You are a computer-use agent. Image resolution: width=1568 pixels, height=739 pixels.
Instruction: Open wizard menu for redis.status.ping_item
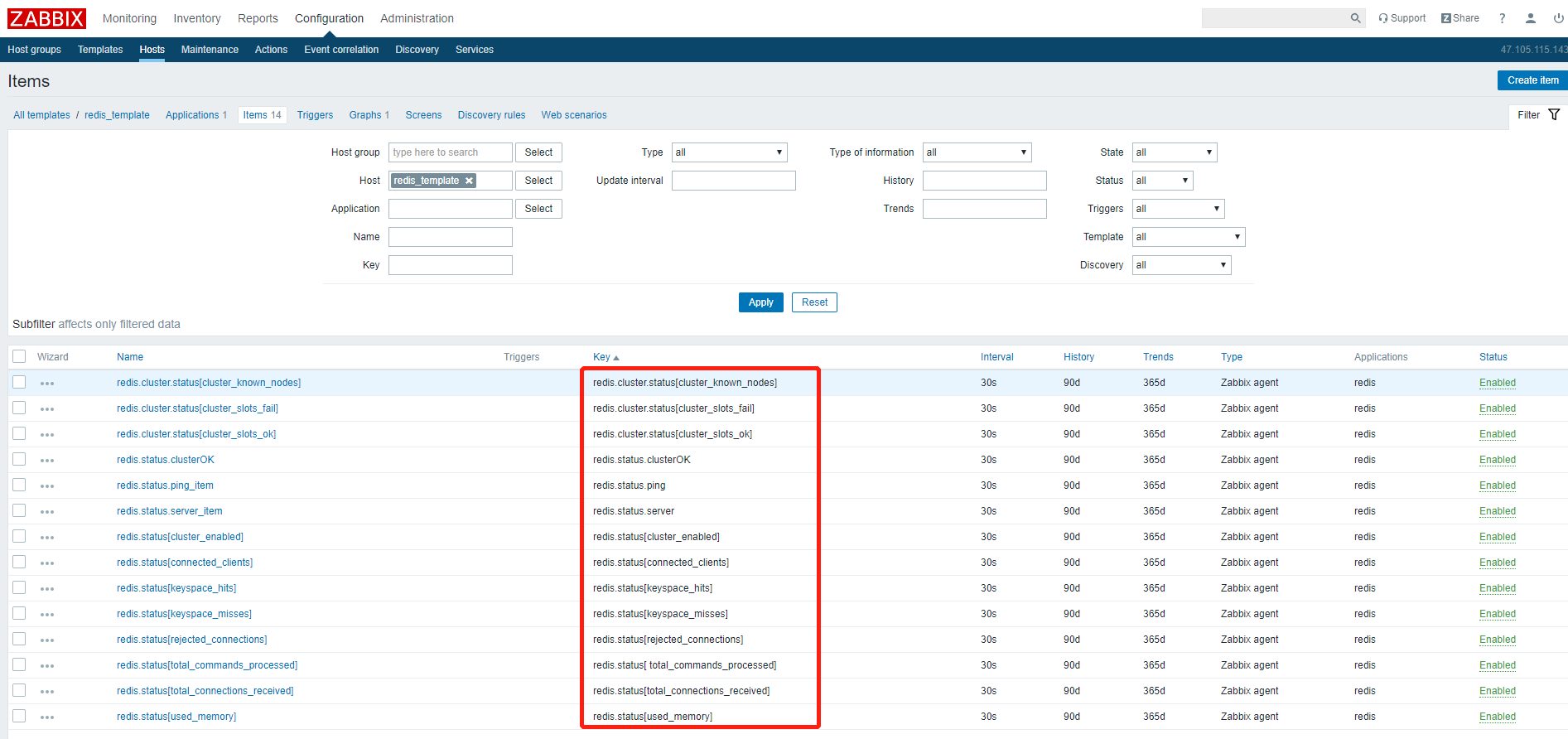[47, 486]
